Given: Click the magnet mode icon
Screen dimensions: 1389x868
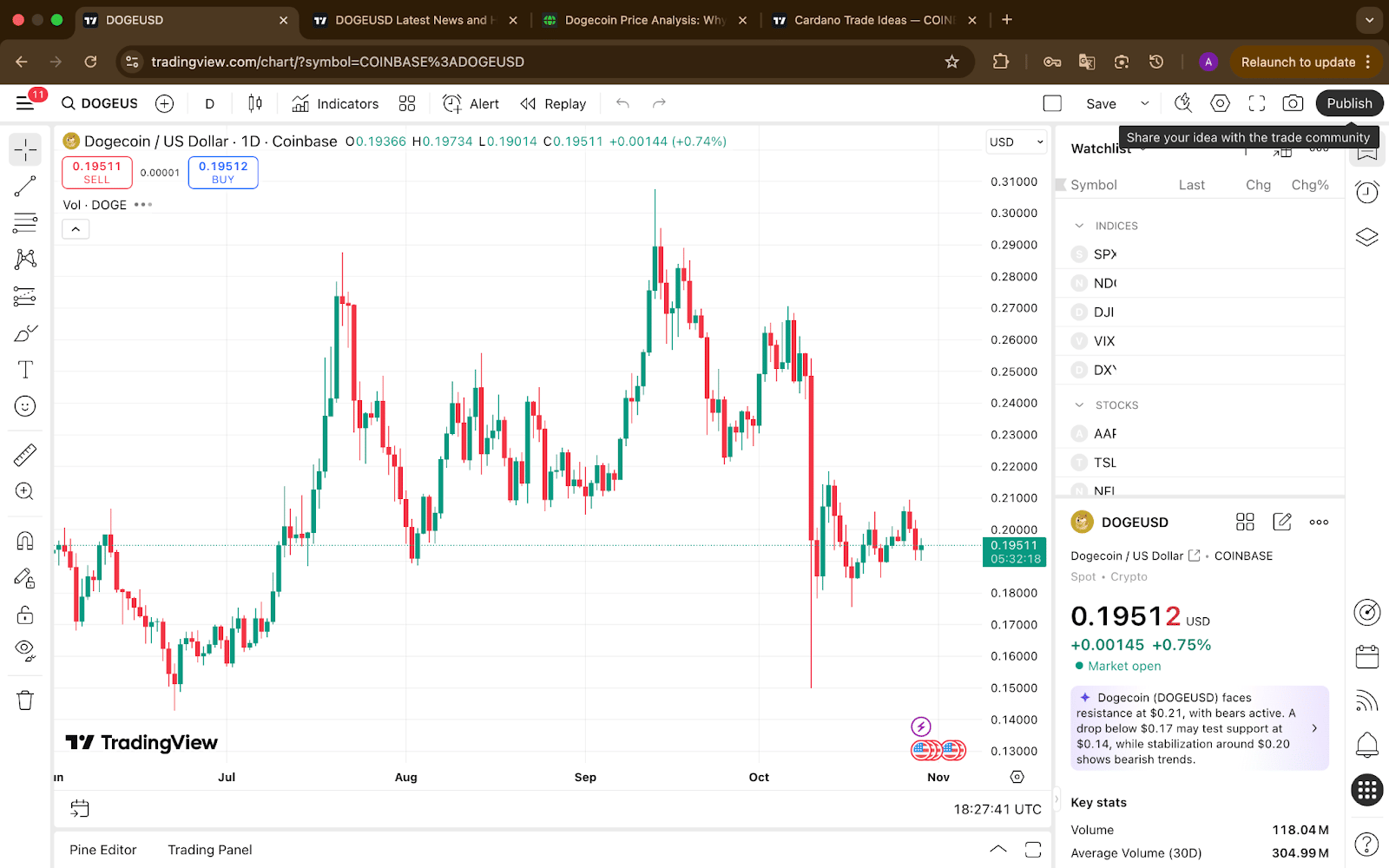Looking at the screenshot, I should (x=25, y=542).
